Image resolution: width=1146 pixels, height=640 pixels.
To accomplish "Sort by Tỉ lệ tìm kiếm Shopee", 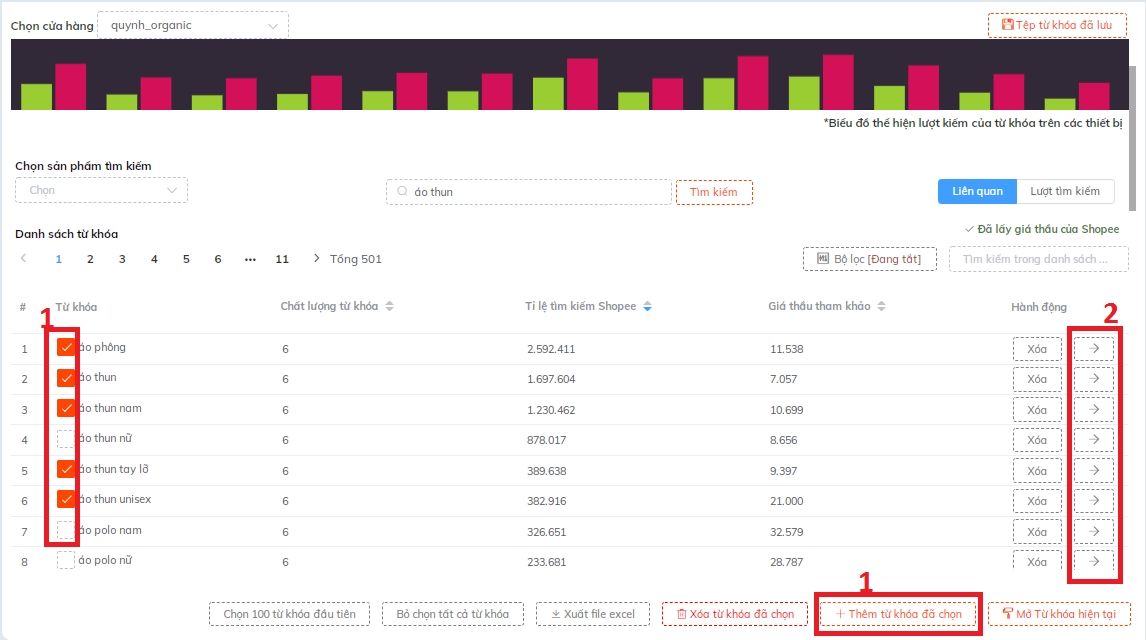I will coord(647,306).
